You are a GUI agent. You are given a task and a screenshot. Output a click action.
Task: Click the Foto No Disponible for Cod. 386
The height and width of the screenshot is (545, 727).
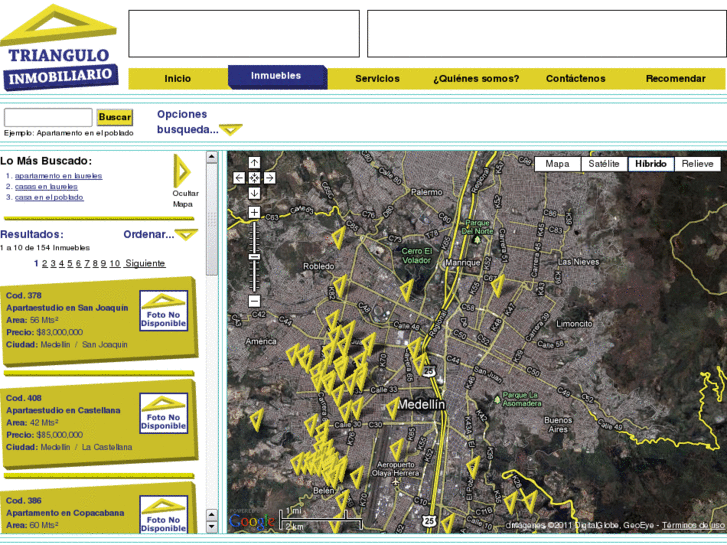(164, 514)
